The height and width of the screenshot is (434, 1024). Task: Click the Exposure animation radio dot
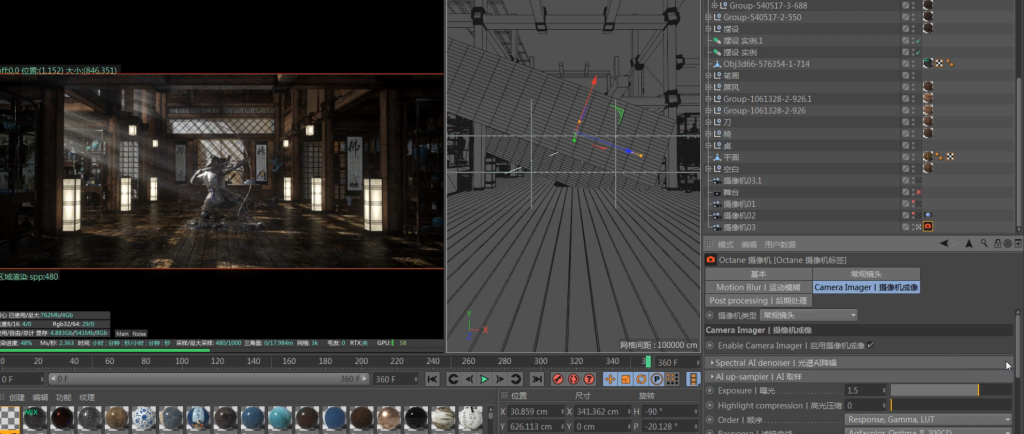pyautogui.click(x=710, y=390)
